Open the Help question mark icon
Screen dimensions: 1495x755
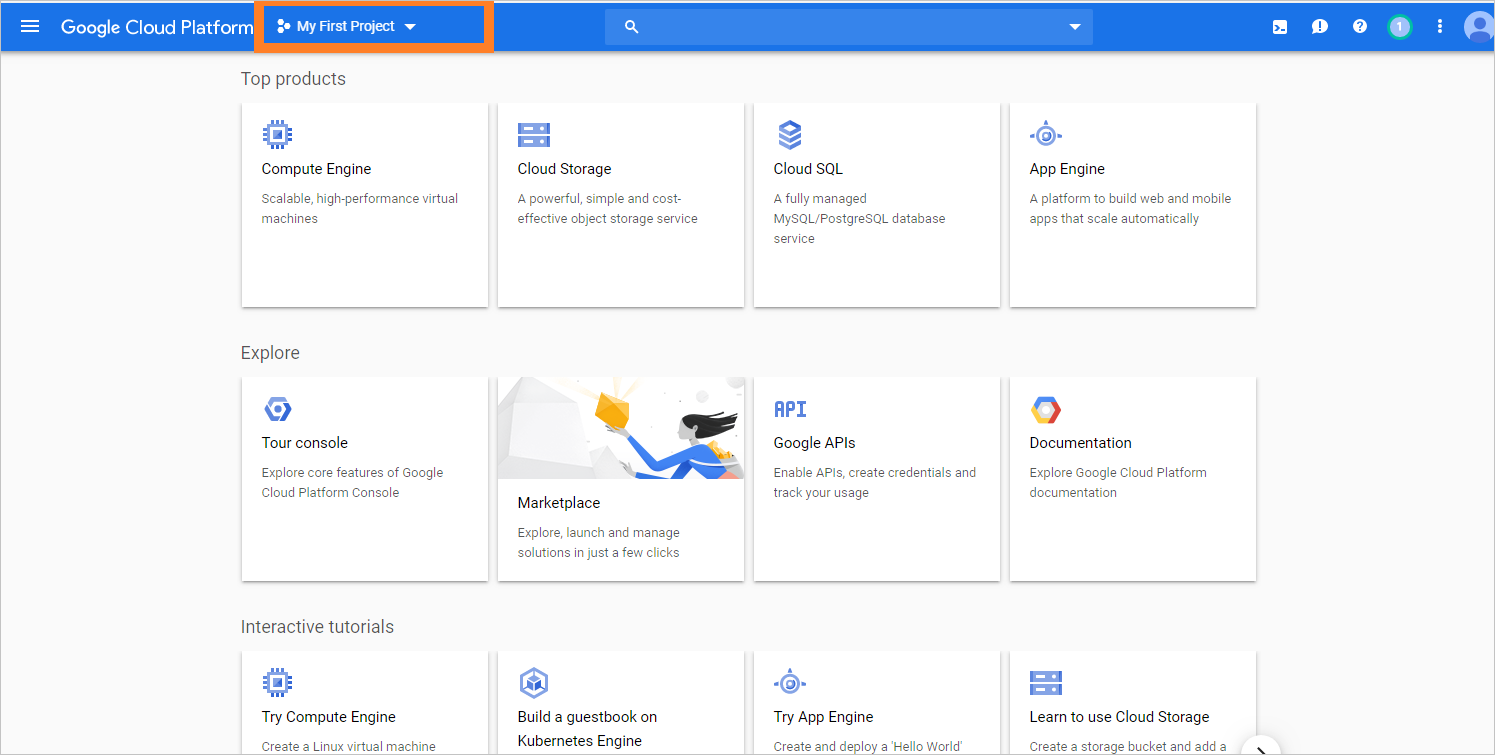pyautogui.click(x=1360, y=27)
